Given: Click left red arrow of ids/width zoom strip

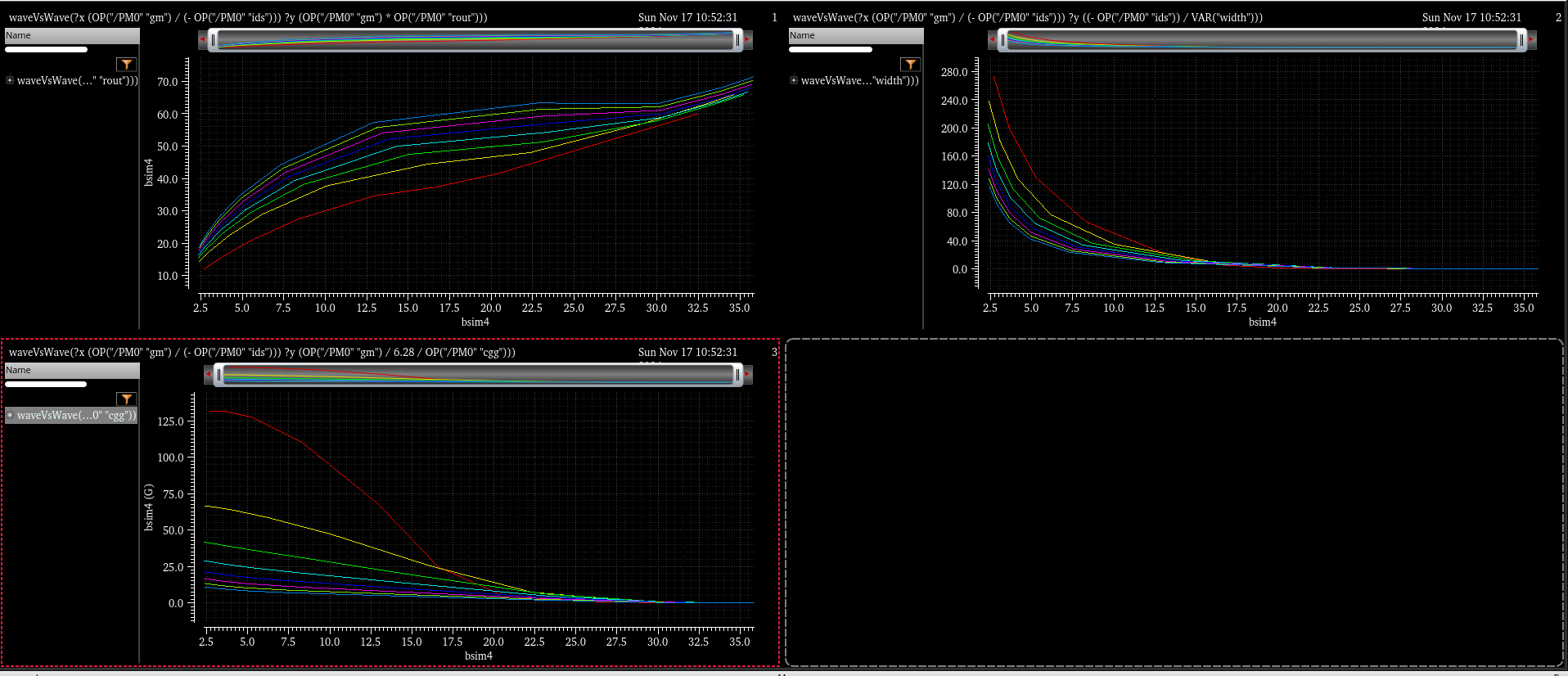Looking at the screenshot, I should coord(992,38).
